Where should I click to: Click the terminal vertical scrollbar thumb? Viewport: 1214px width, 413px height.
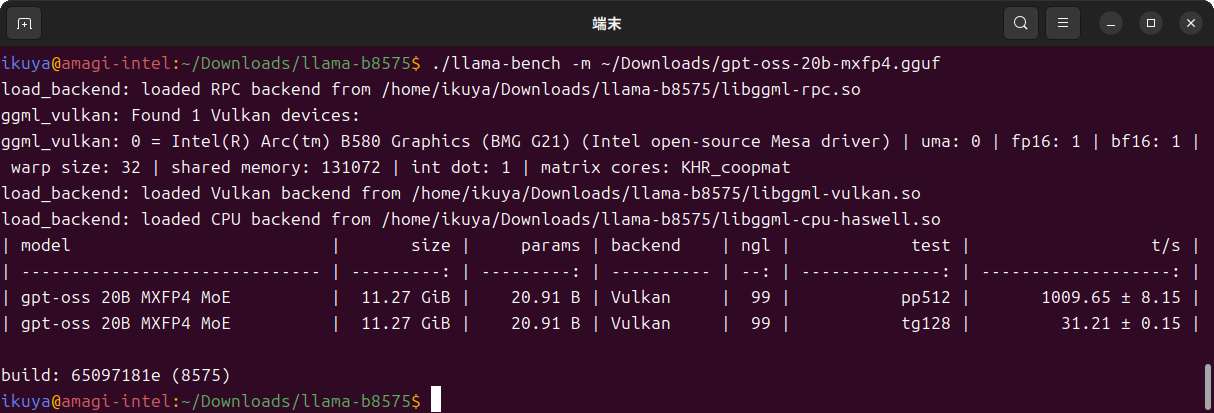tap(1208, 385)
